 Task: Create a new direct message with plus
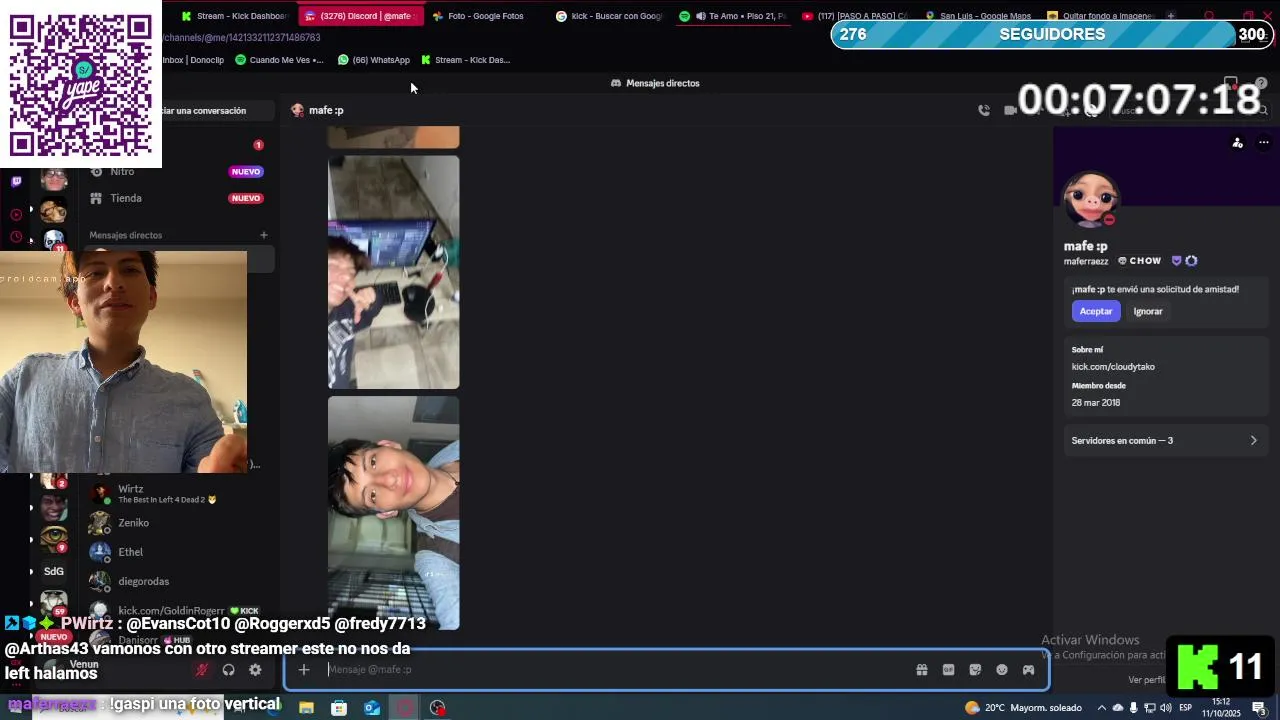pyautogui.click(x=264, y=235)
